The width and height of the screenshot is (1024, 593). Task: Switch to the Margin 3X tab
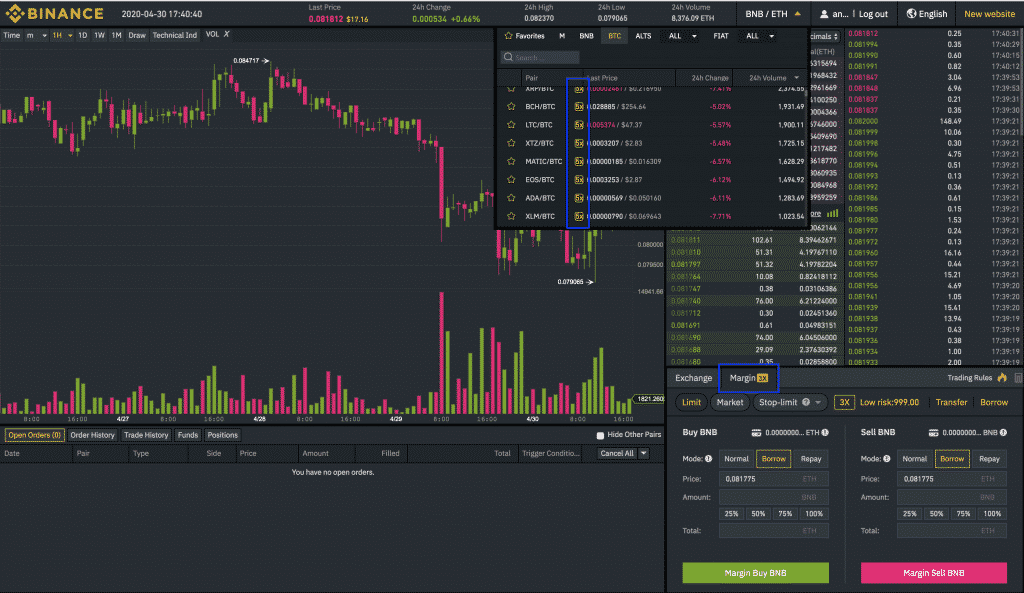coord(748,378)
